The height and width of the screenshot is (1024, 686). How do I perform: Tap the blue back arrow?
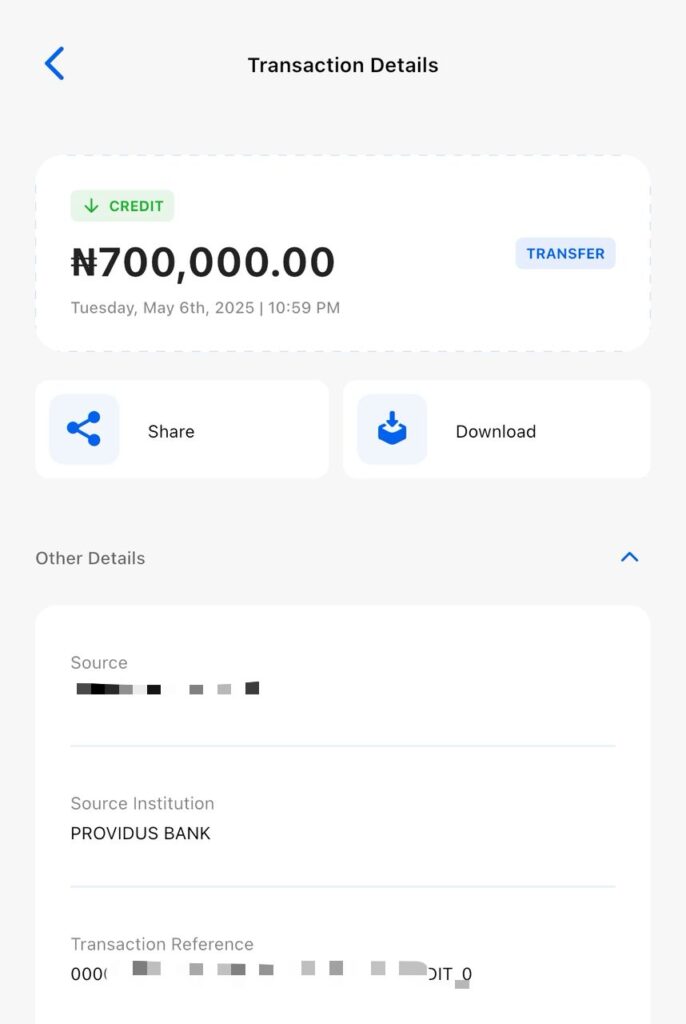54,64
